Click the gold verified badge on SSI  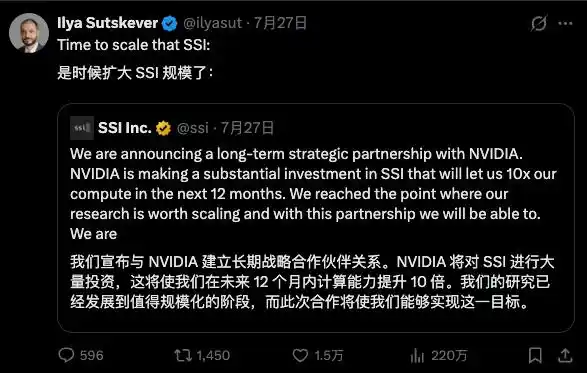[163, 128]
